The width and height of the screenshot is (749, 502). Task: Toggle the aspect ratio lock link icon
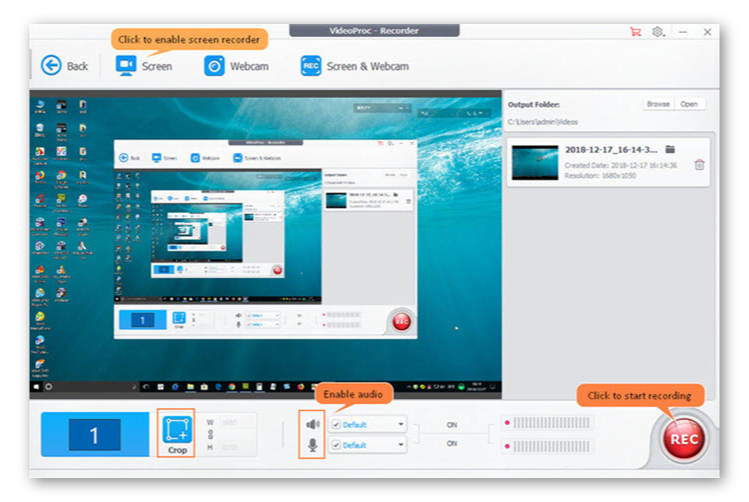pos(210,435)
